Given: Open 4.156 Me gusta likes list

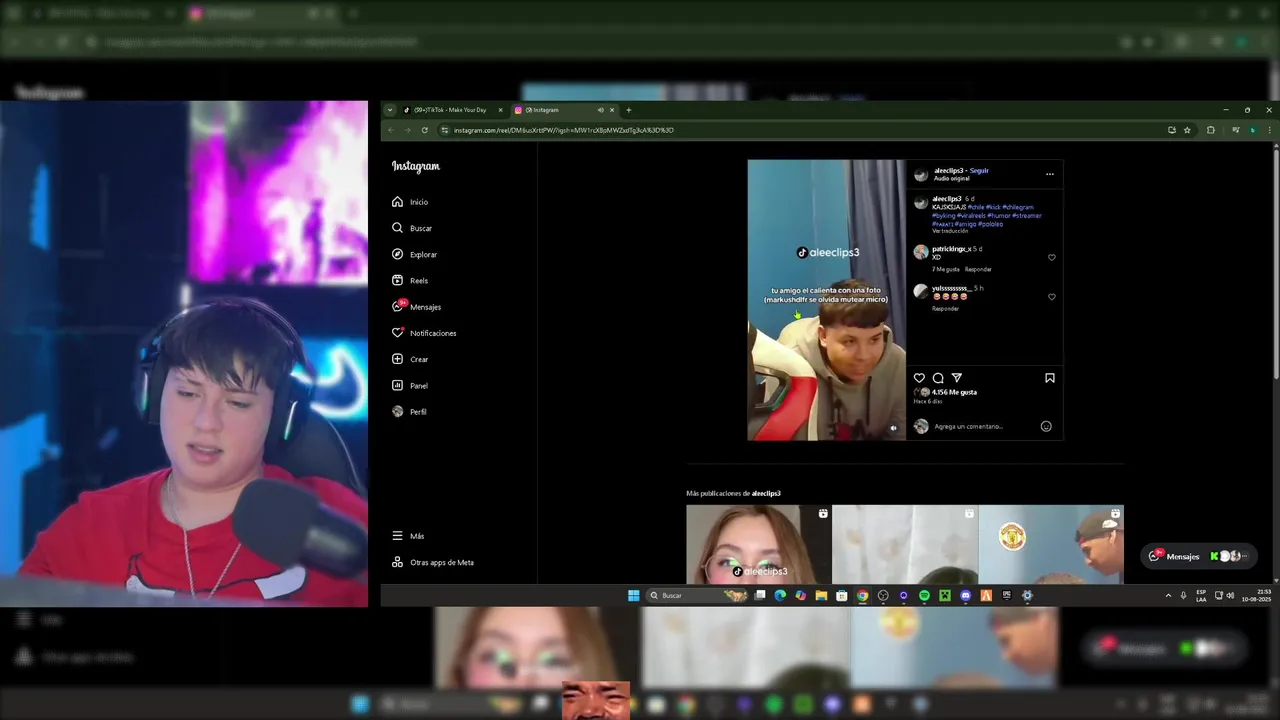Looking at the screenshot, I should pos(954,392).
